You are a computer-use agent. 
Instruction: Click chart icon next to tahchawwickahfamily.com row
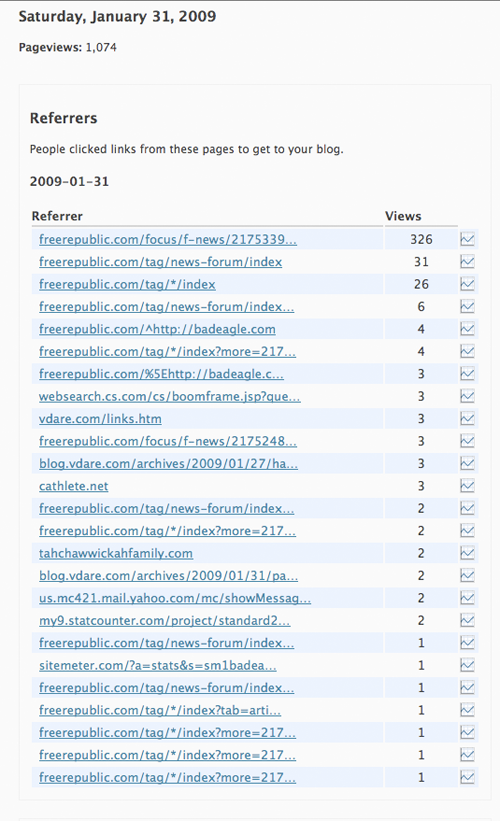pos(467,553)
